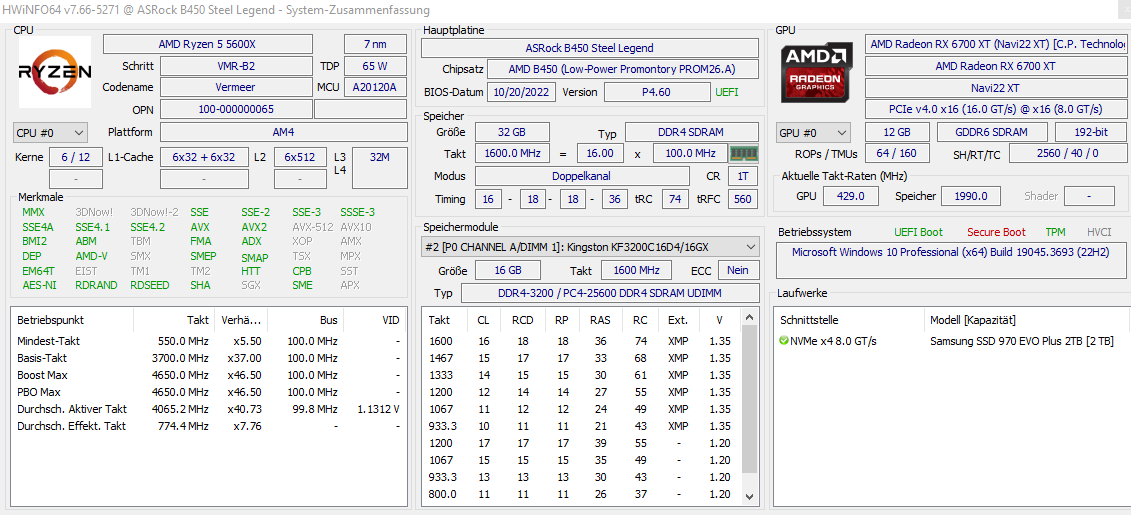
Task: Select the 1467 MHz XMP timing row
Action: pyautogui.click(x=581, y=358)
